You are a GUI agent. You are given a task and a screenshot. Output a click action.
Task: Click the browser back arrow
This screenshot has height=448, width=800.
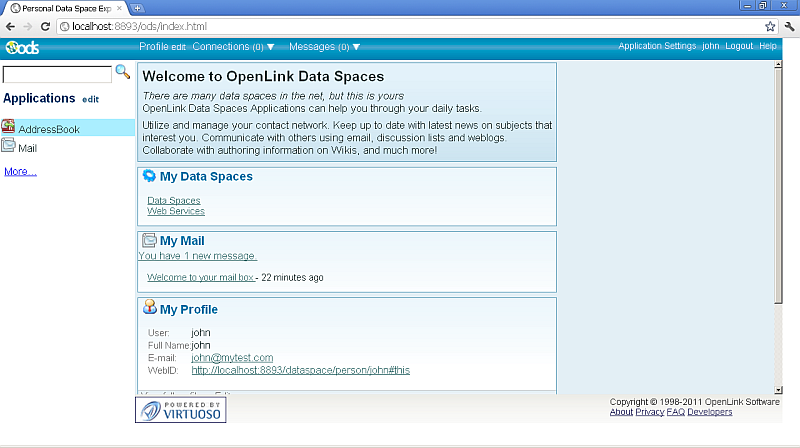click(x=11, y=26)
